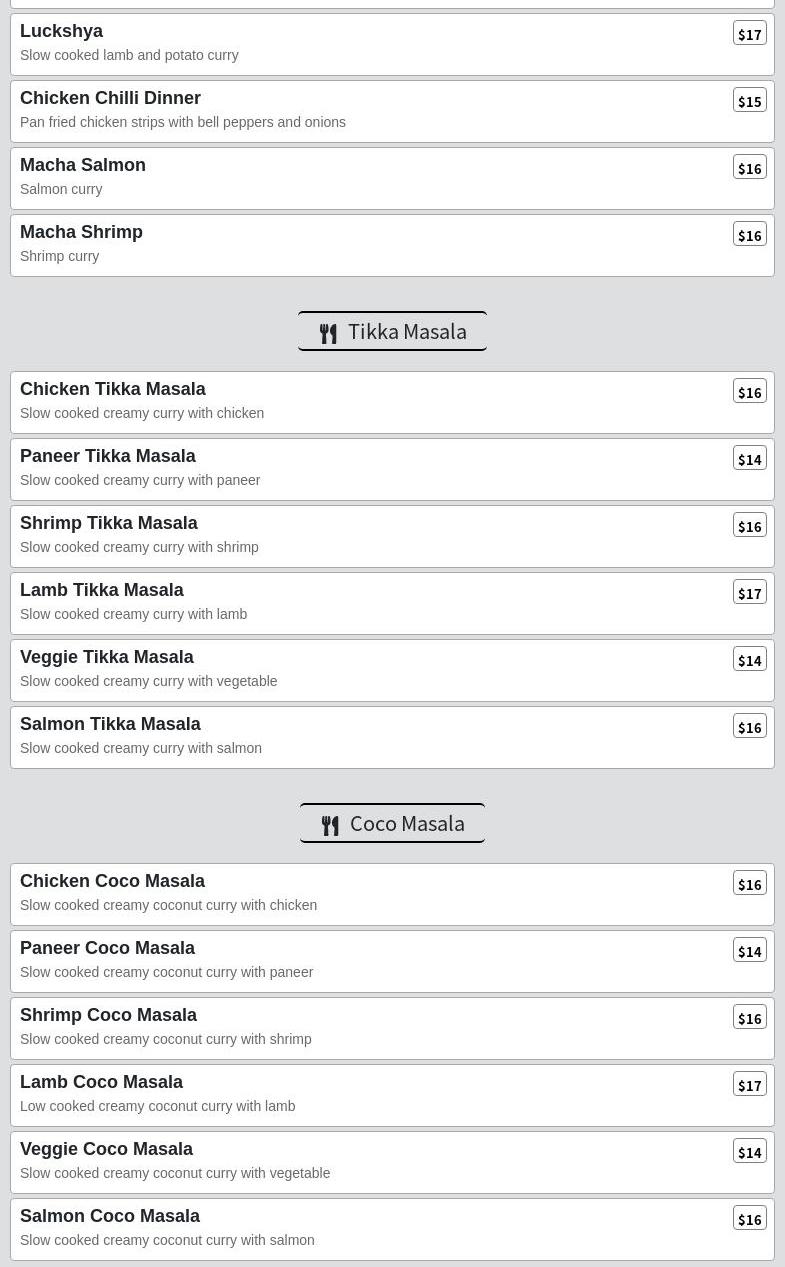Choose the Macha Salmon entry

(x=83, y=165)
